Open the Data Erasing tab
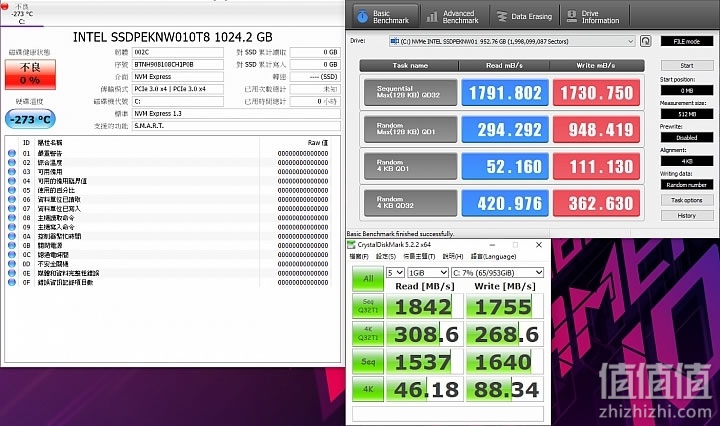 (x=524, y=17)
